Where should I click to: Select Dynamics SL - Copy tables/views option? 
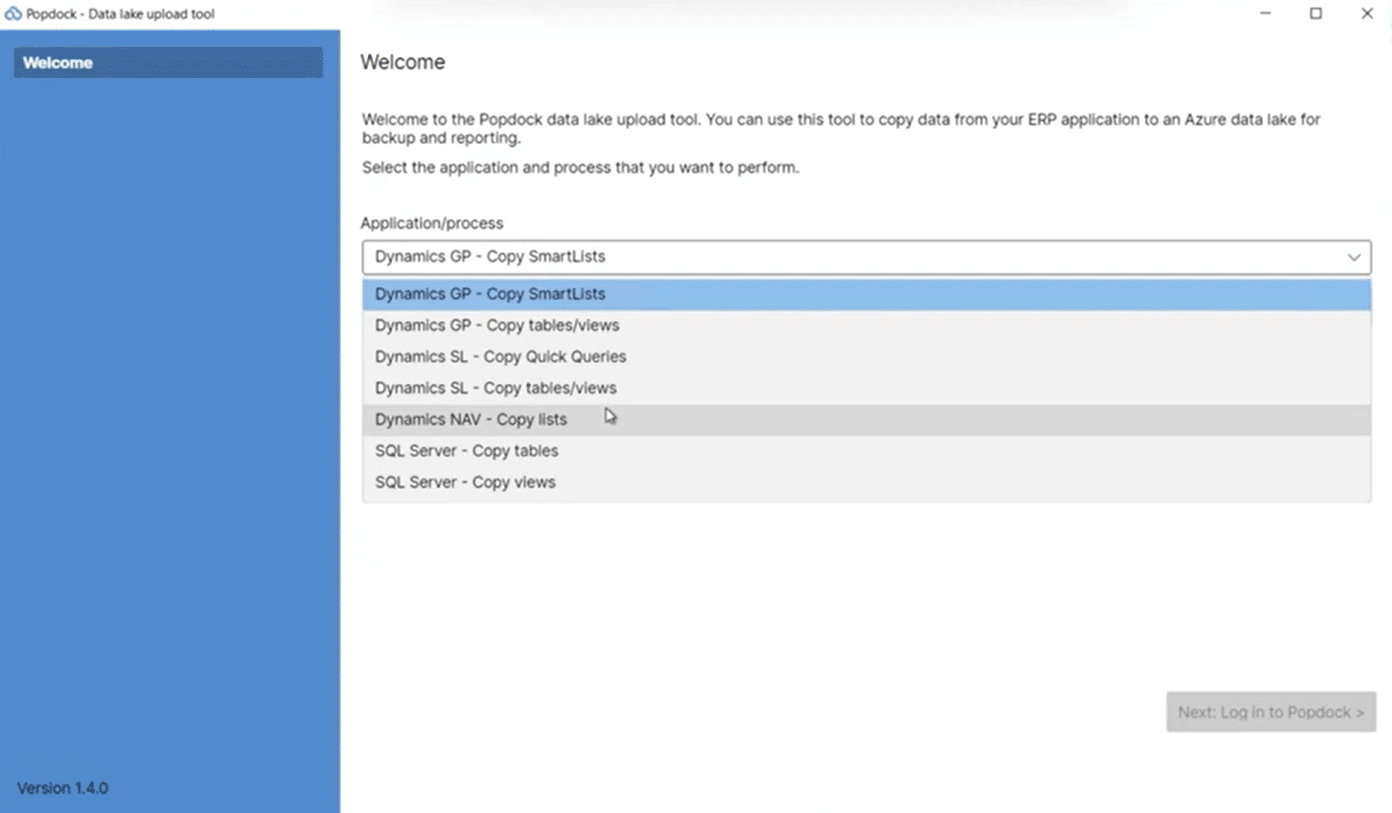tap(495, 388)
